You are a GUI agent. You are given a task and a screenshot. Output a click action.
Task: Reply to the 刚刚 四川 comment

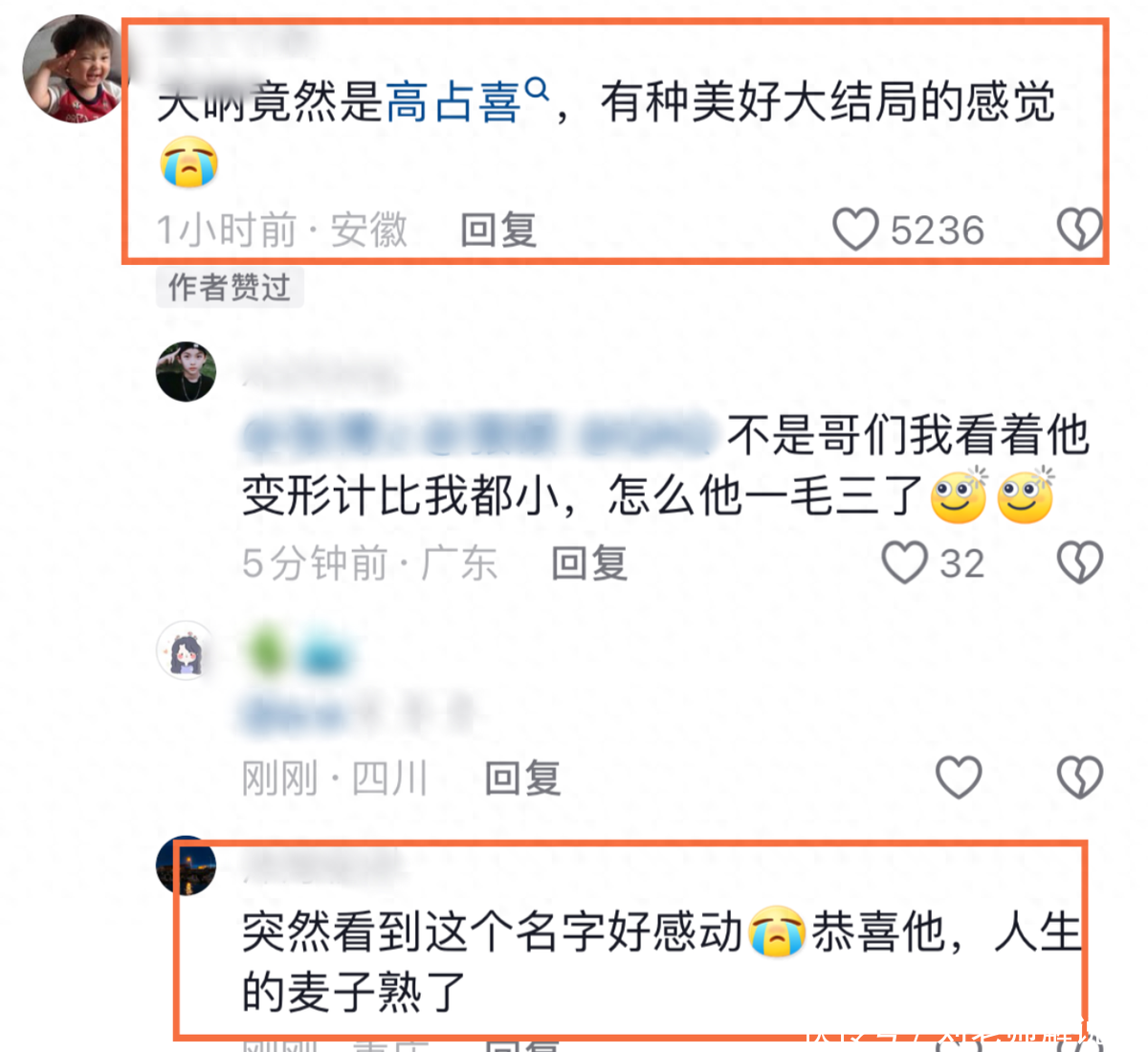pos(522,778)
